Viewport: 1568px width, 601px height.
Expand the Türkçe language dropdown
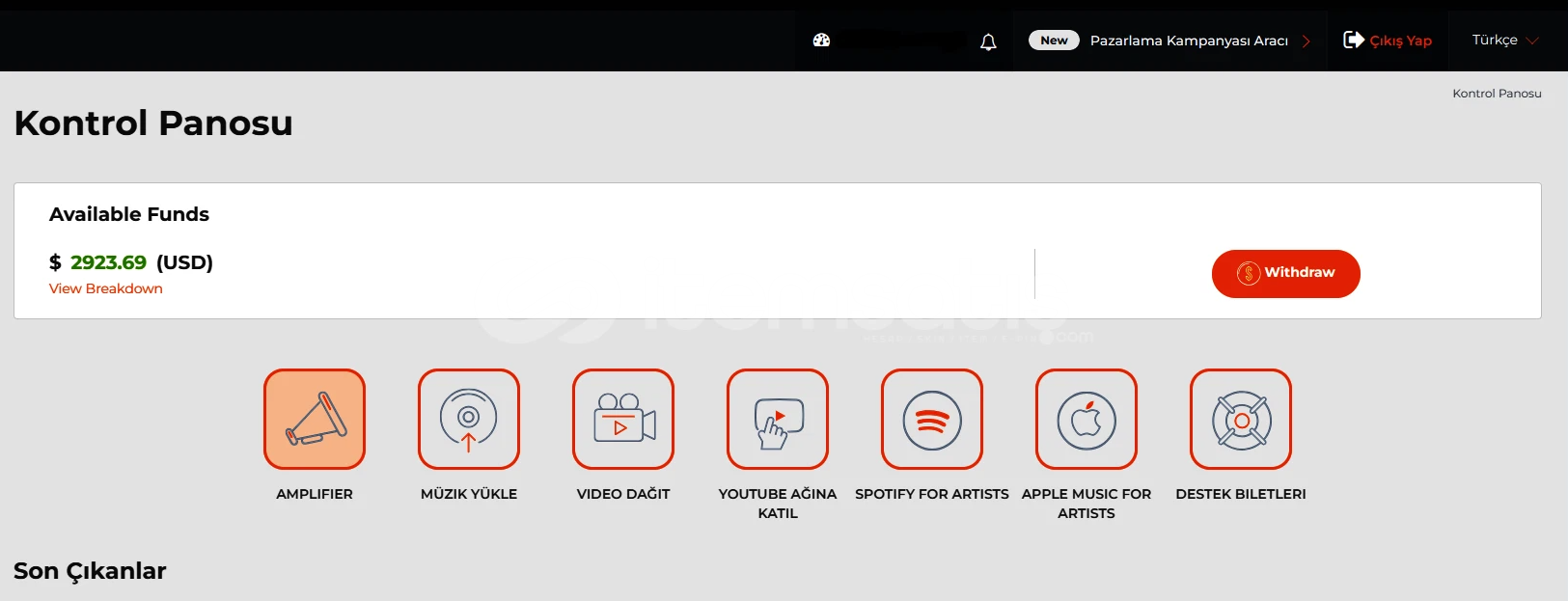1505,40
